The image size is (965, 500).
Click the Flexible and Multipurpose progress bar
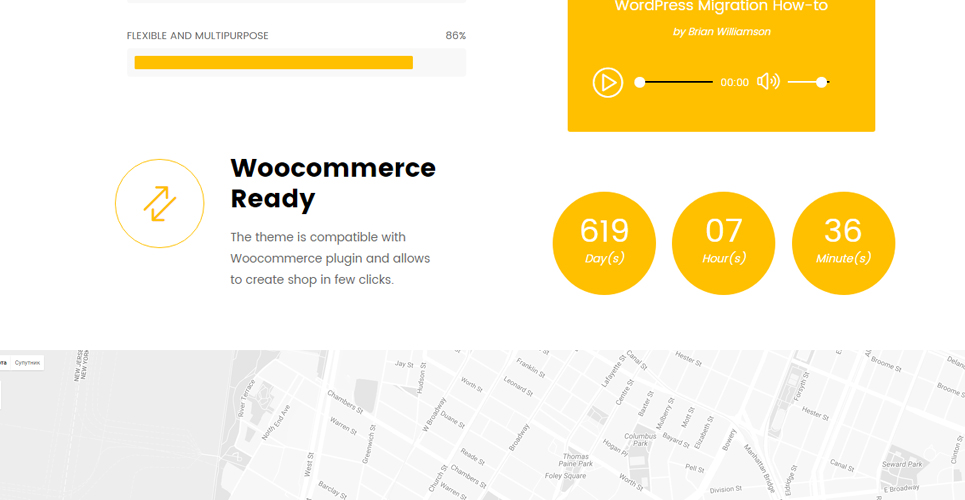[297, 63]
